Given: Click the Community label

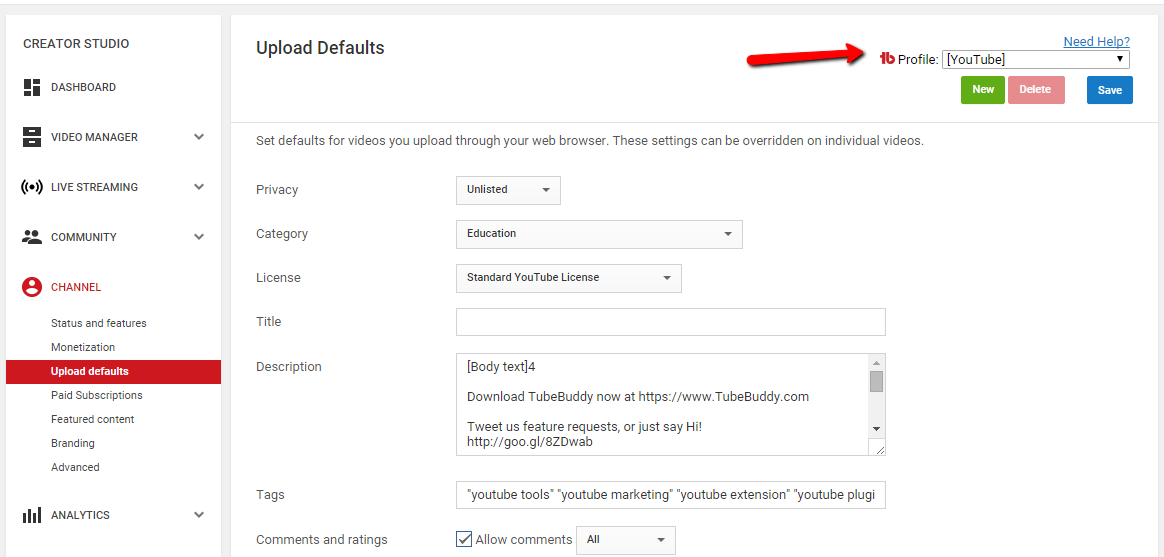Looking at the screenshot, I should coord(84,237).
